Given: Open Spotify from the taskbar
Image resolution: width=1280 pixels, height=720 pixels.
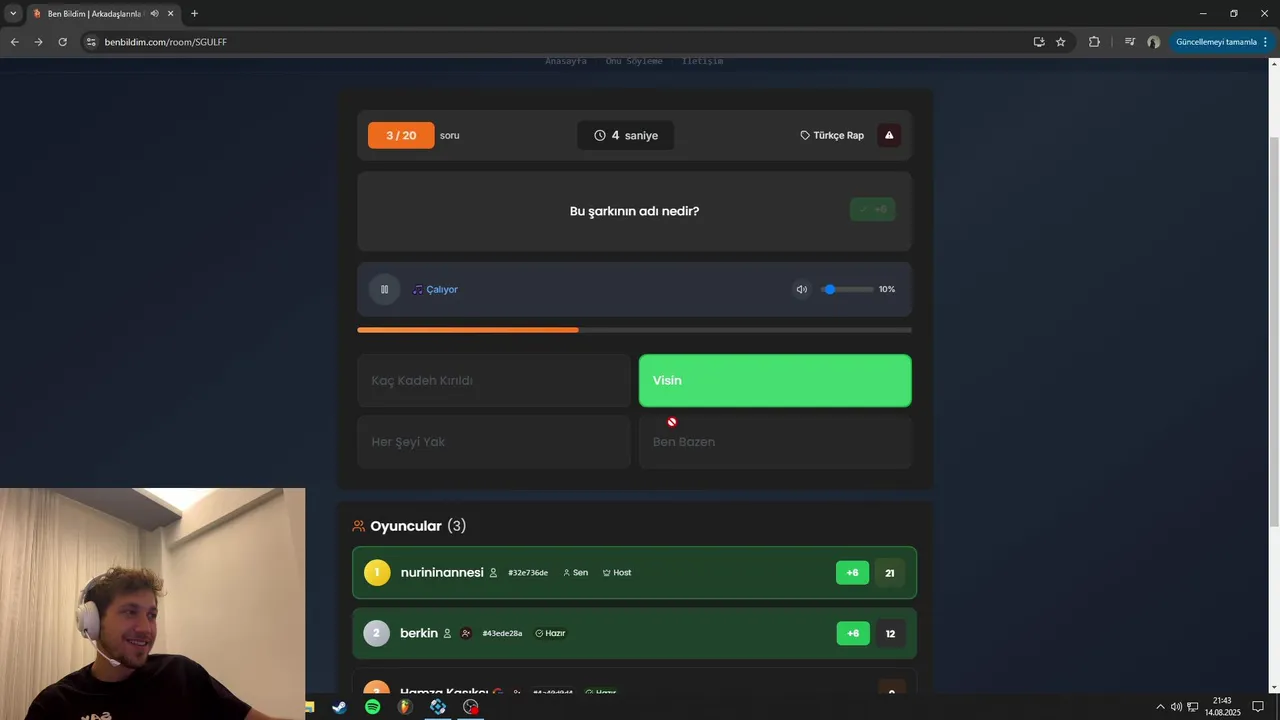Looking at the screenshot, I should pyautogui.click(x=373, y=707).
